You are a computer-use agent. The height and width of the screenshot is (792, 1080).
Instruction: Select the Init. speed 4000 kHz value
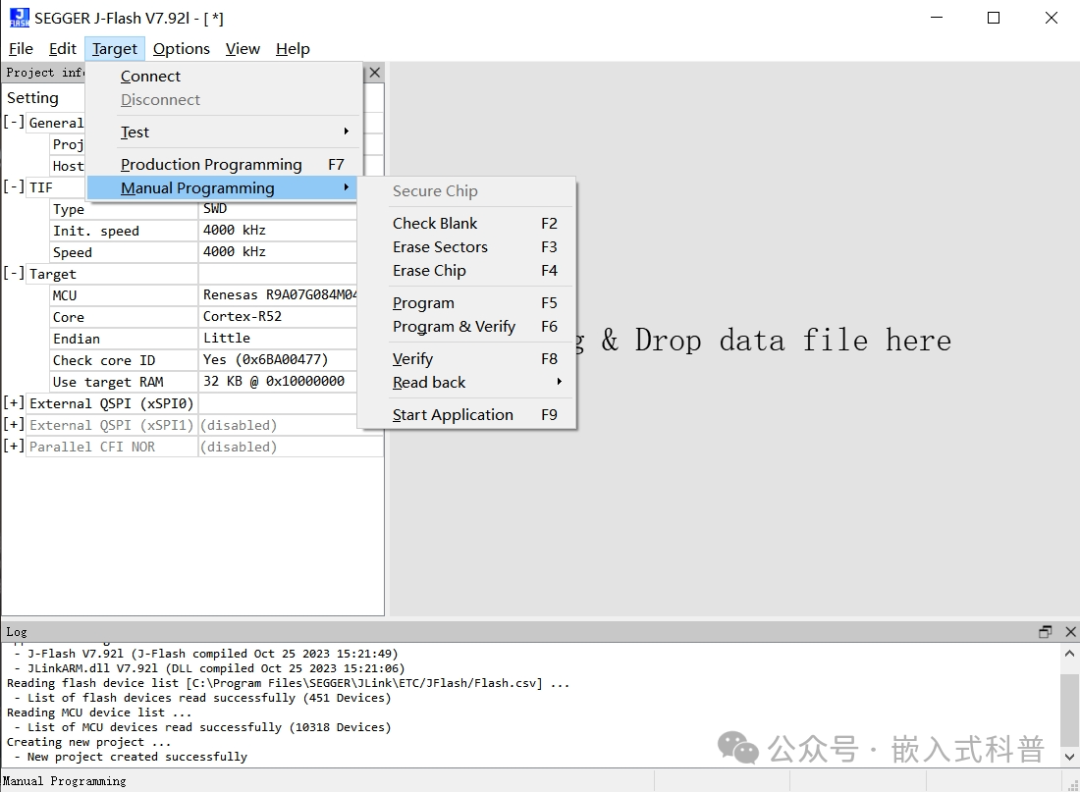278,230
